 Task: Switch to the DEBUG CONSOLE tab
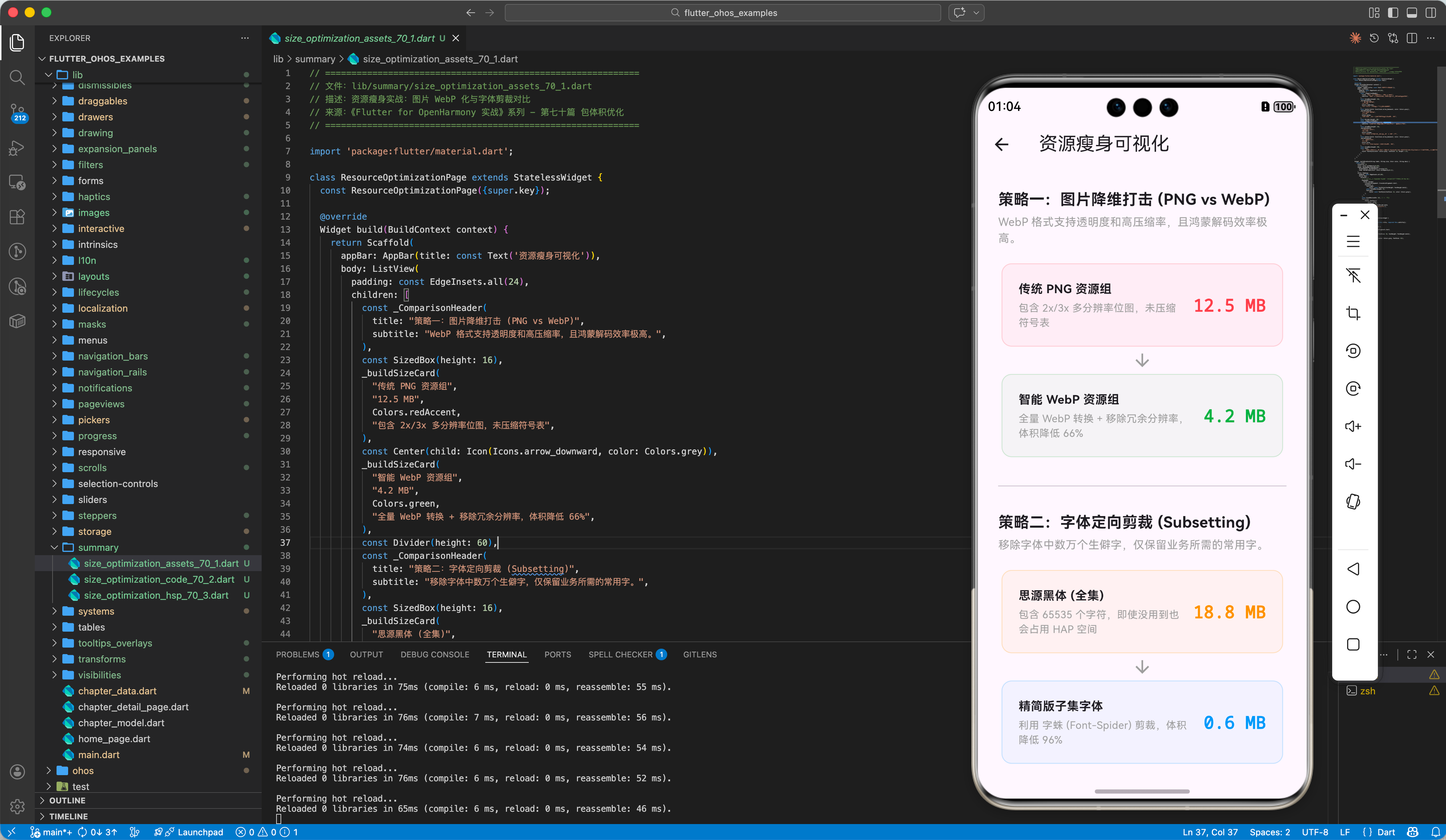435,654
